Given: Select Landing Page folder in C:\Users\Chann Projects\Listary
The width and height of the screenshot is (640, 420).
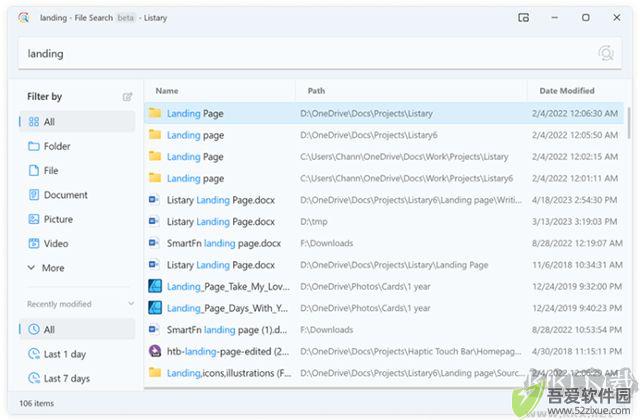Looking at the screenshot, I should (x=384, y=157).
